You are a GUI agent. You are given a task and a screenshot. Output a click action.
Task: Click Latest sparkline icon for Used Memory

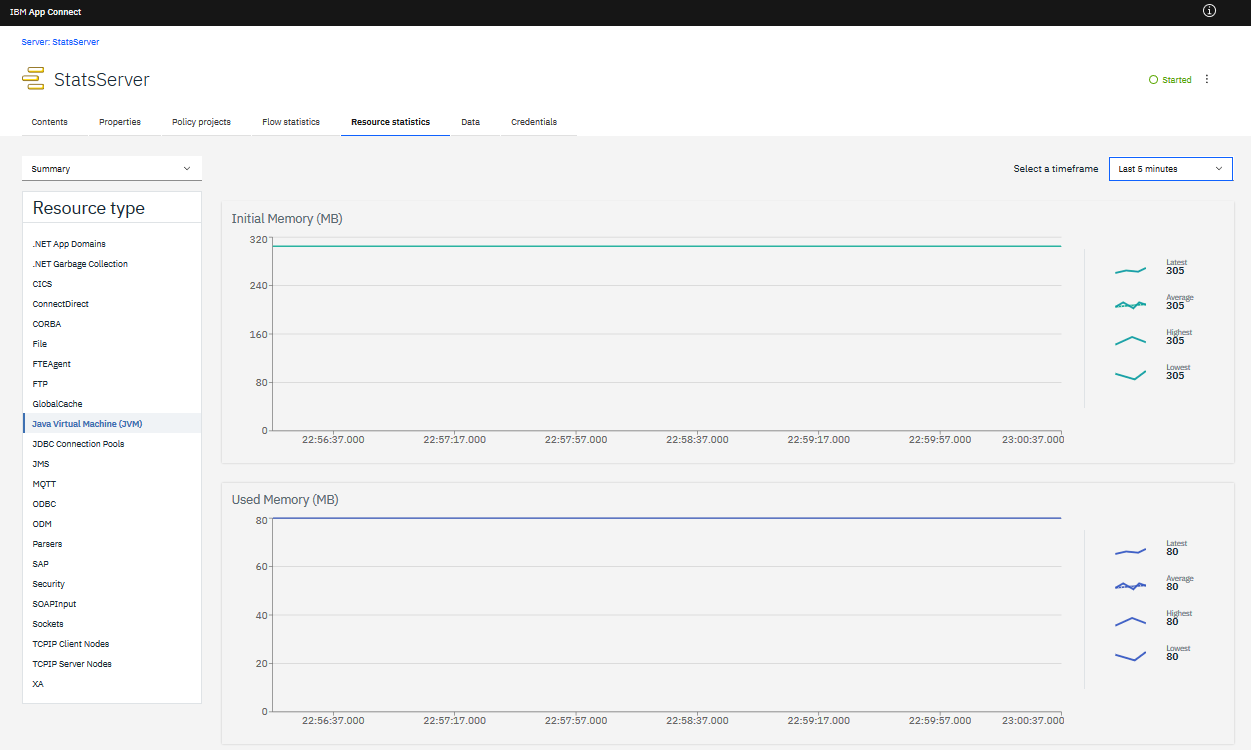pyautogui.click(x=1131, y=551)
